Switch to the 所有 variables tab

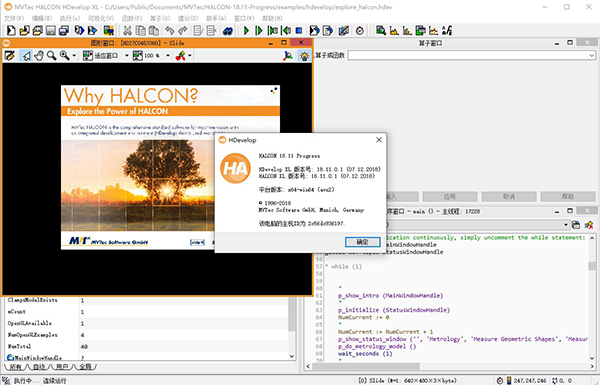point(16,367)
